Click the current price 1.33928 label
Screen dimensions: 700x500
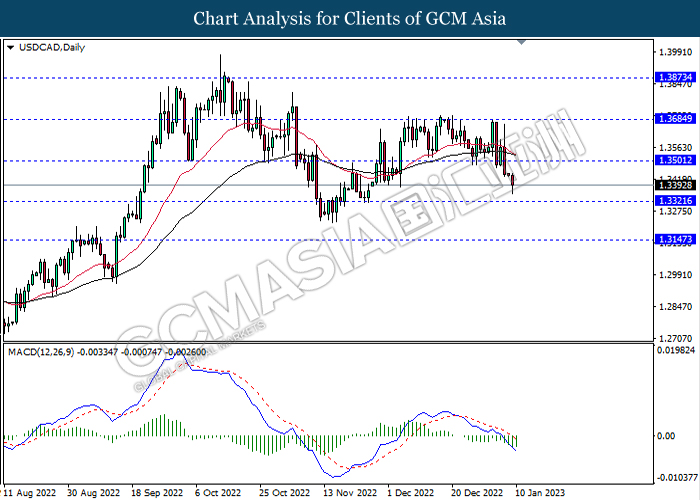pos(675,185)
